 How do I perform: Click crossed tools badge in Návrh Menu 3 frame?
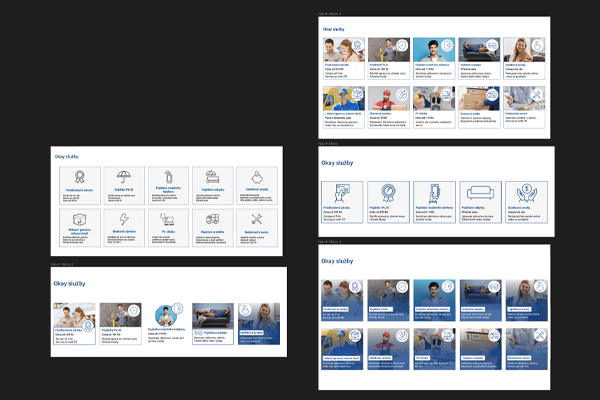tap(540, 336)
